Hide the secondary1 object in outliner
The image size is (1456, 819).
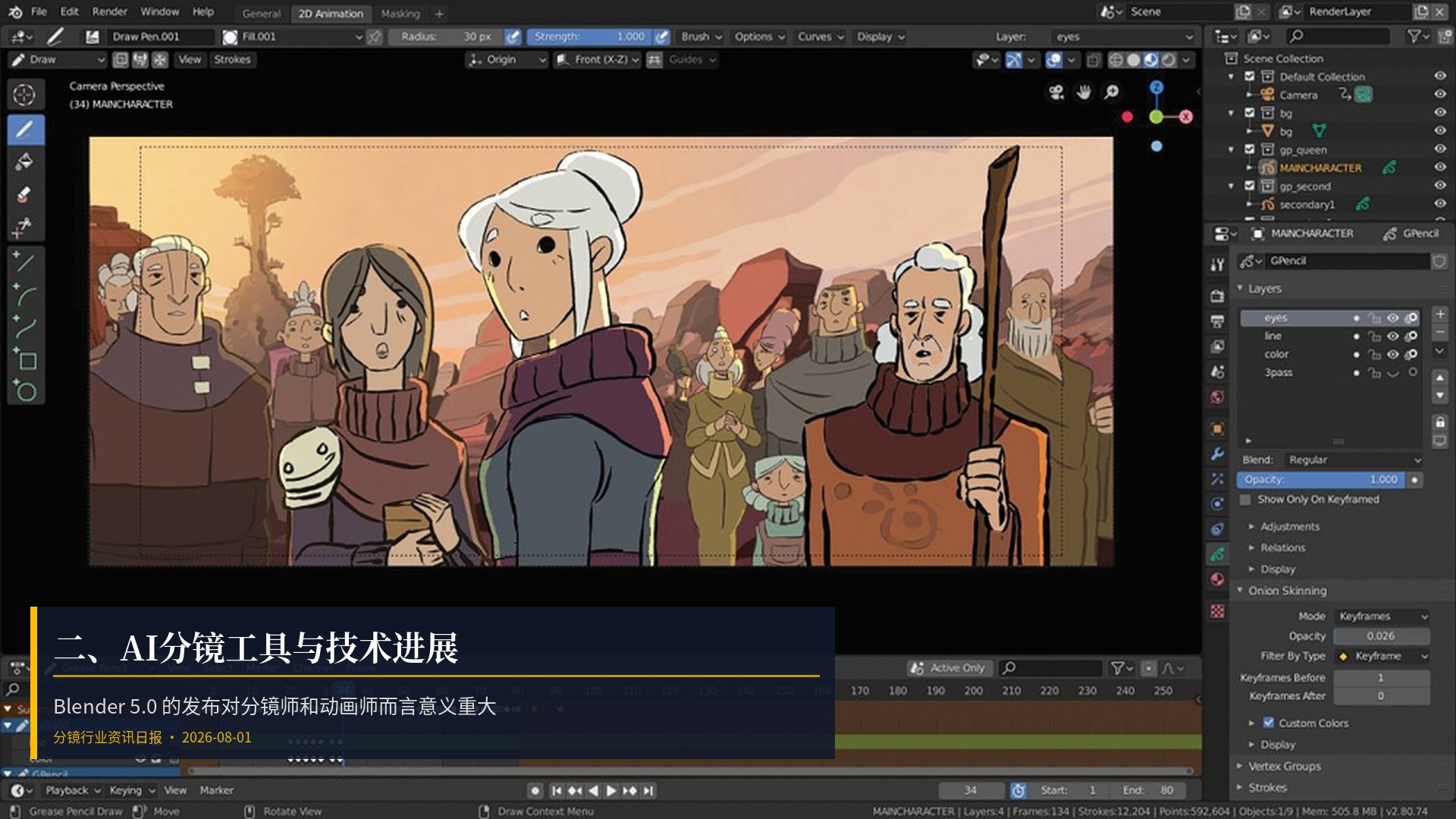tap(1439, 204)
